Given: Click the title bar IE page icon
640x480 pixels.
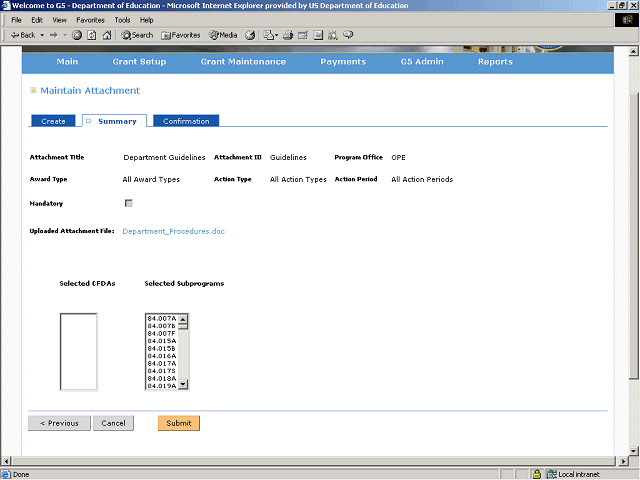Looking at the screenshot, I should 6,5.
